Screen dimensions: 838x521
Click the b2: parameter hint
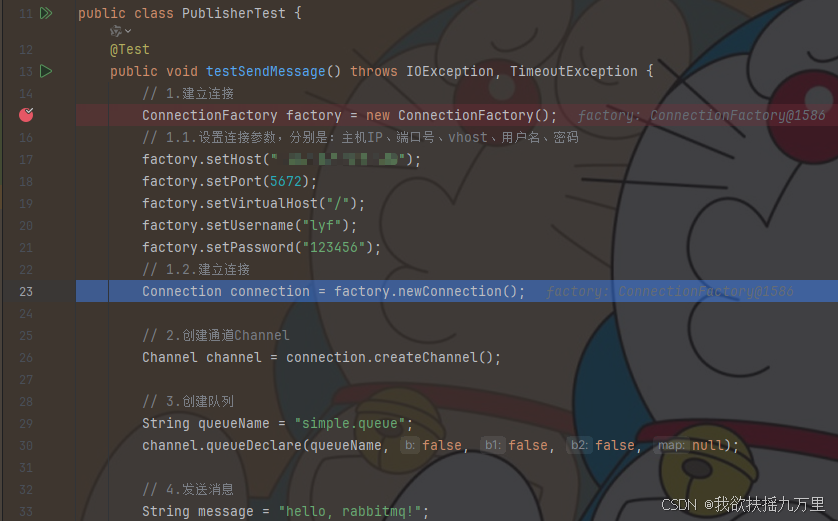coord(579,445)
